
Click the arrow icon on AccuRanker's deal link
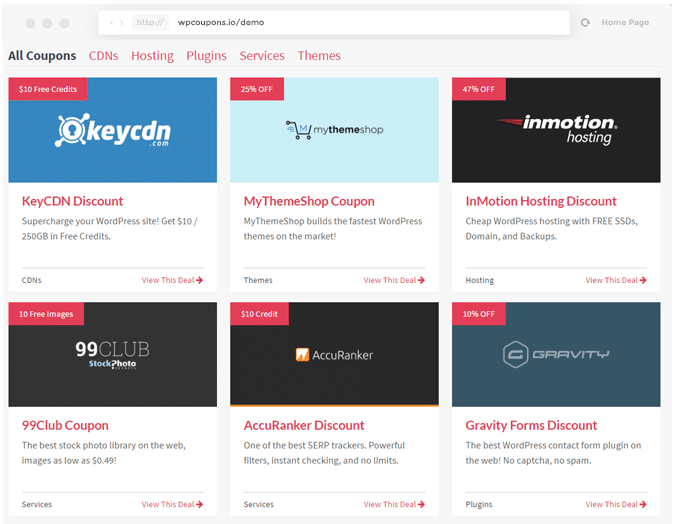[x=421, y=504]
